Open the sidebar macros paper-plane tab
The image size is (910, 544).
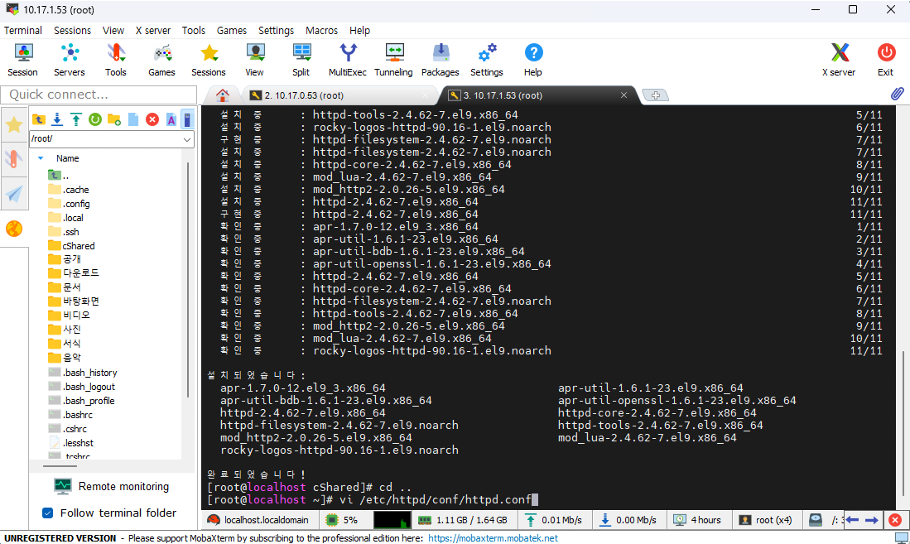point(14,194)
